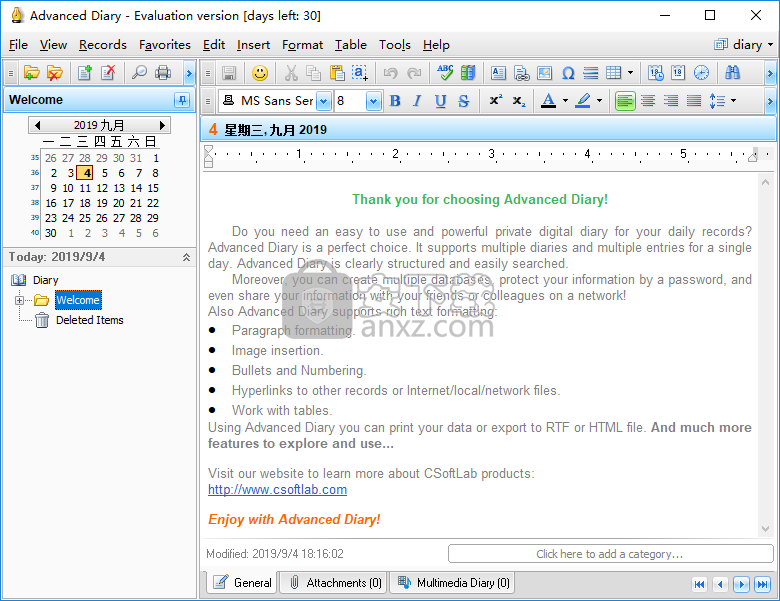This screenshot has height=601, width=780.
Task: Enable right paragraph alignment
Action: (x=671, y=101)
